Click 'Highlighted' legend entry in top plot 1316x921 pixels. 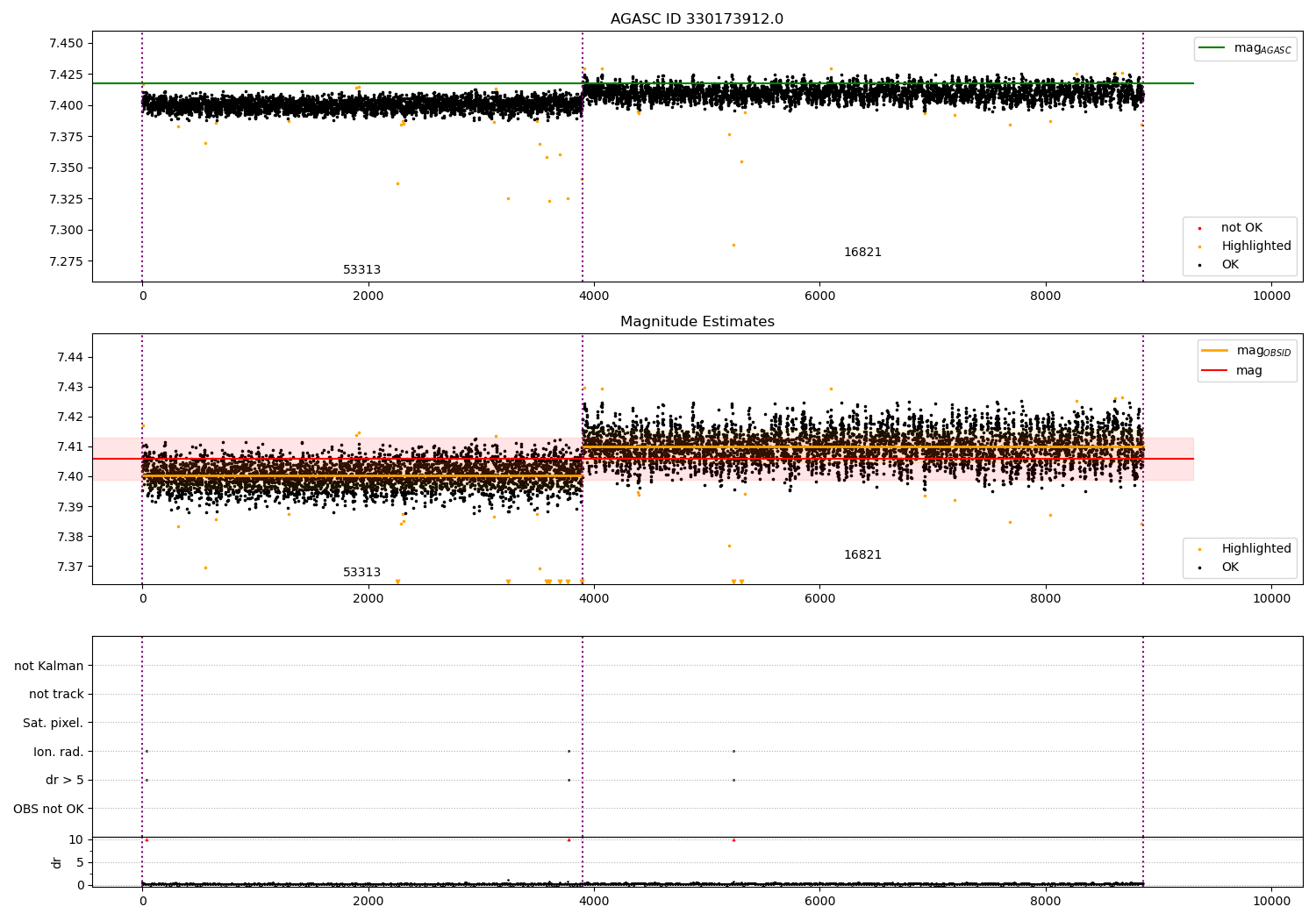click(x=1245, y=246)
